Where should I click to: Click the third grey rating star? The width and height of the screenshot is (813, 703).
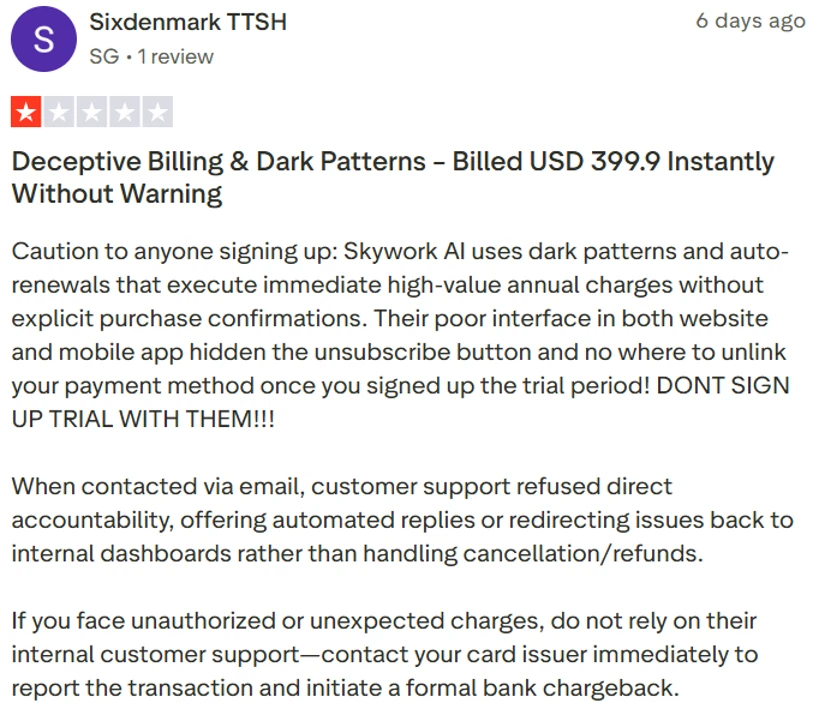tap(92, 111)
